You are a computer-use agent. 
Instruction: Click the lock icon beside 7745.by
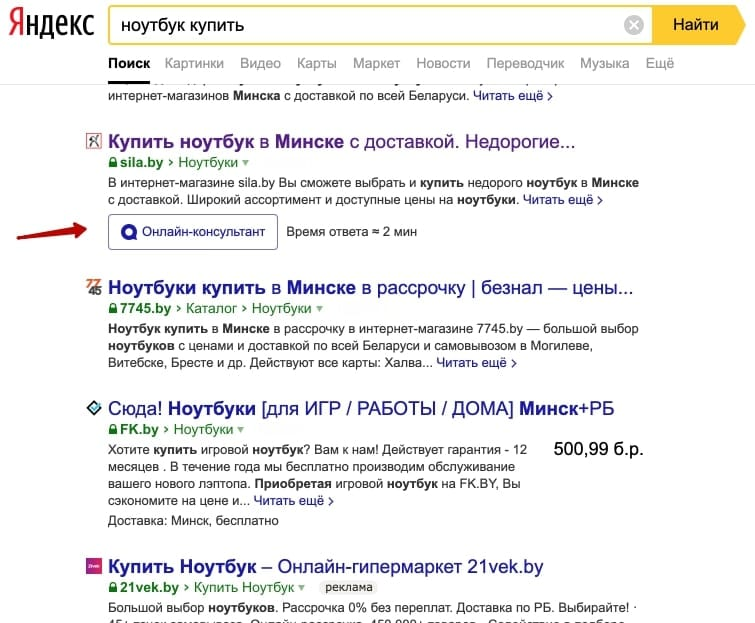[113, 308]
